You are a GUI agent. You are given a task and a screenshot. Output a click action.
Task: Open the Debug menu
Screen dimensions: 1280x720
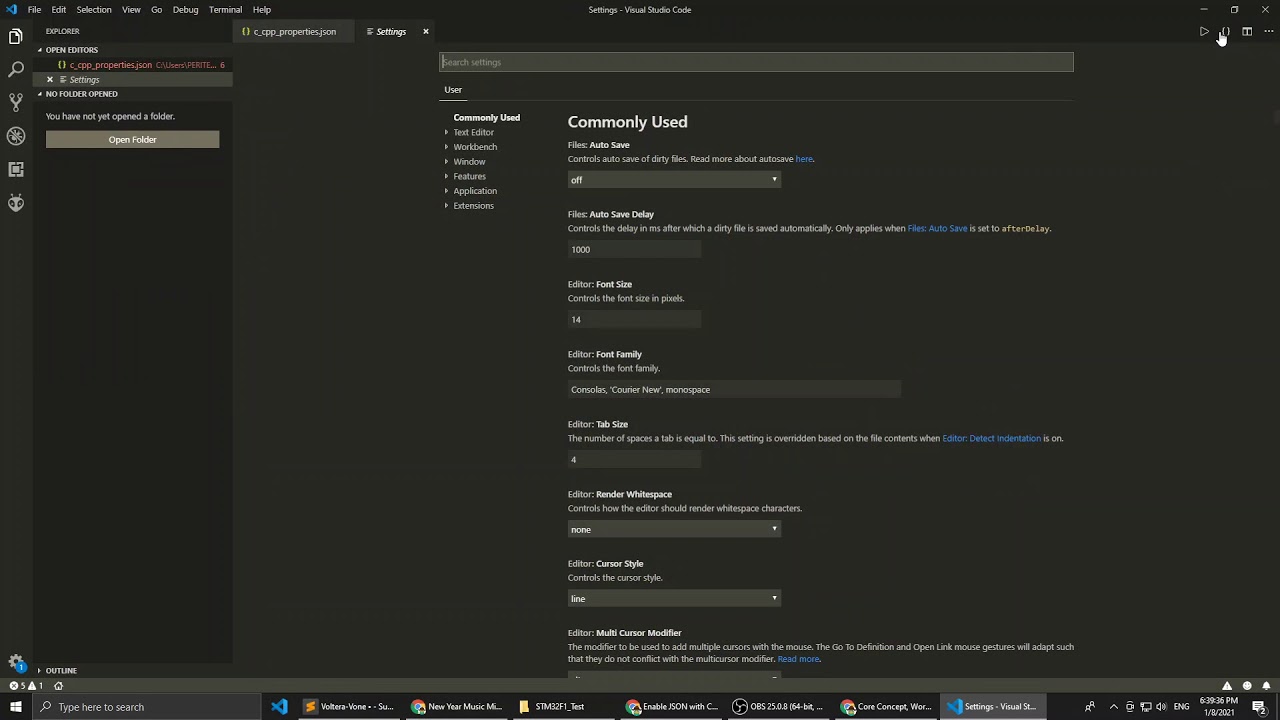[186, 10]
